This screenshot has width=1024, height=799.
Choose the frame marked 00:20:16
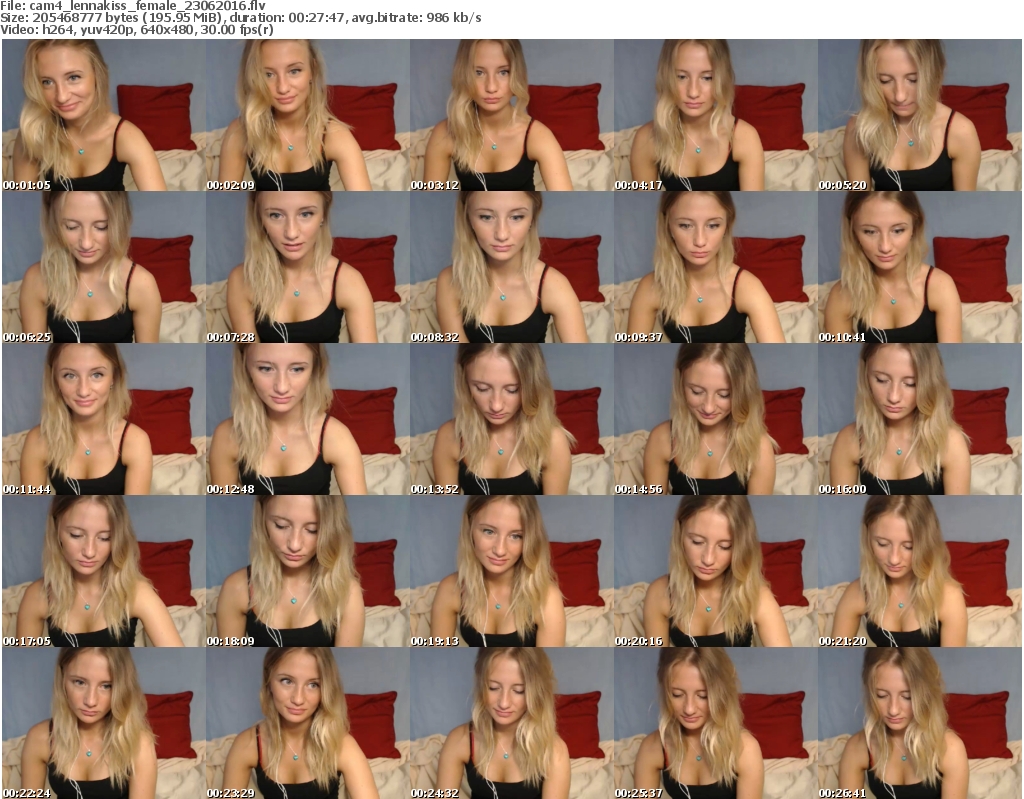(716, 572)
